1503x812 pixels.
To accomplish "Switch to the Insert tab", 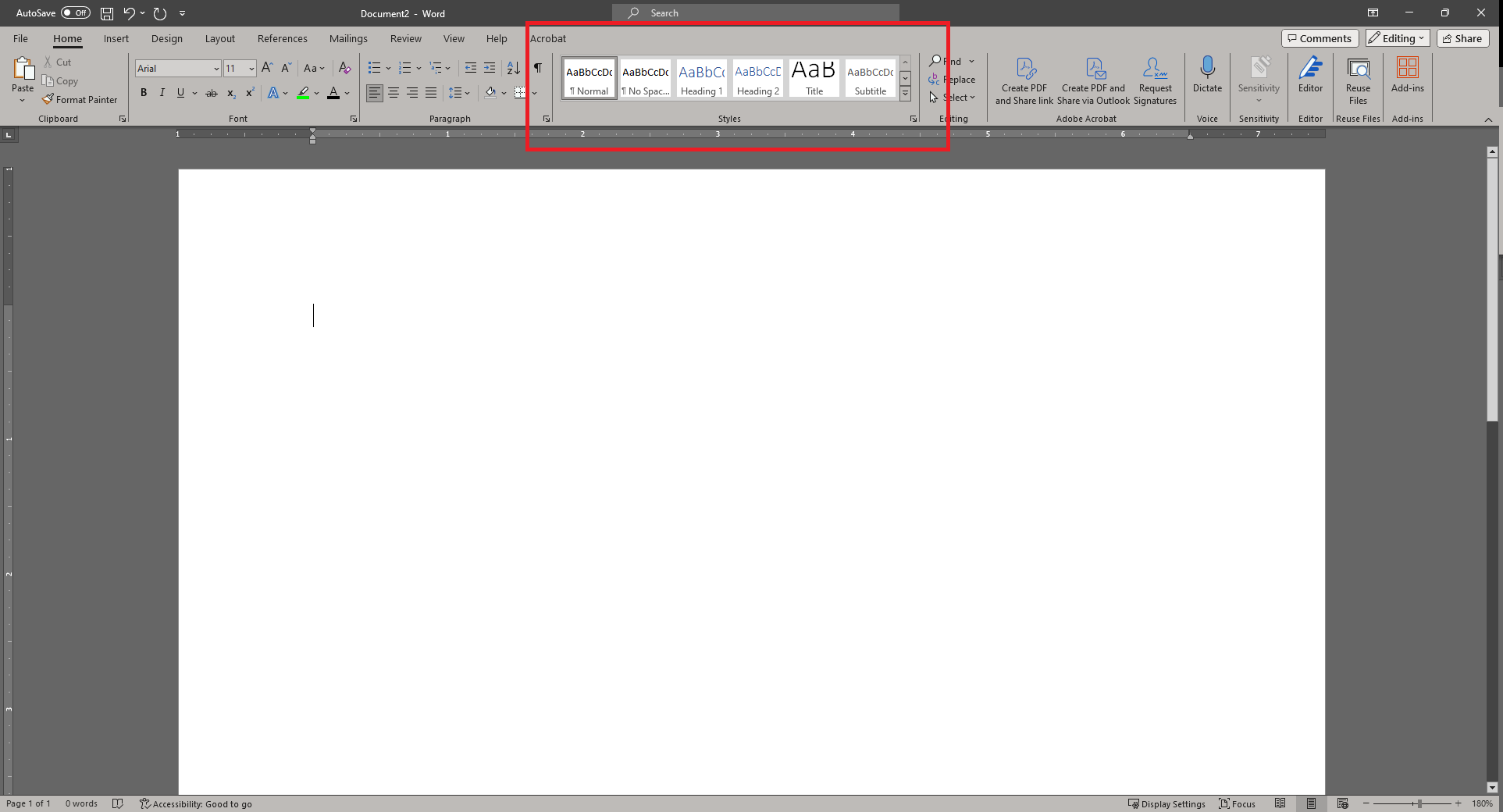I will 116,38.
